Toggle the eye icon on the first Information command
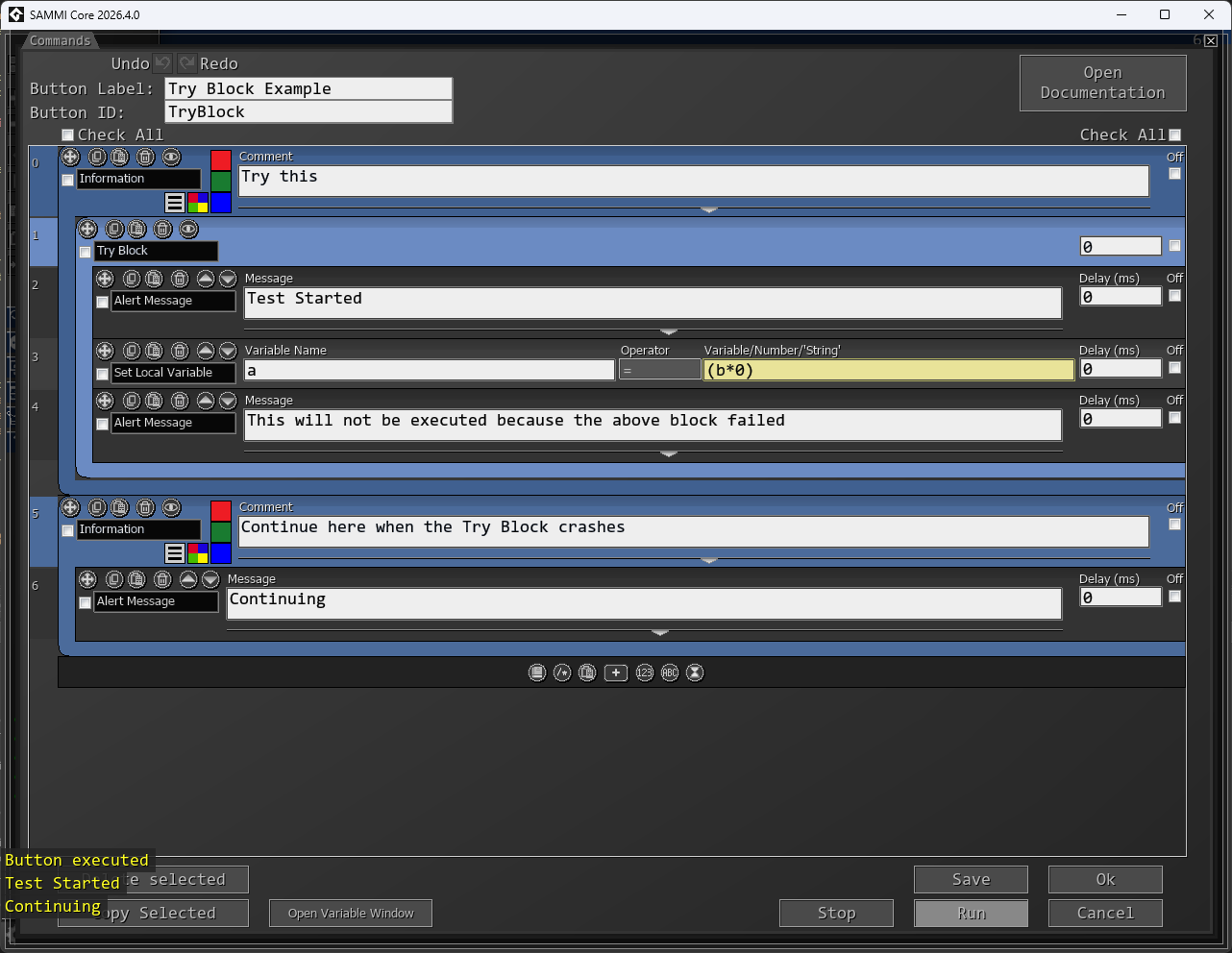The height and width of the screenshot is (953, 1232). (x=171, y=157)
